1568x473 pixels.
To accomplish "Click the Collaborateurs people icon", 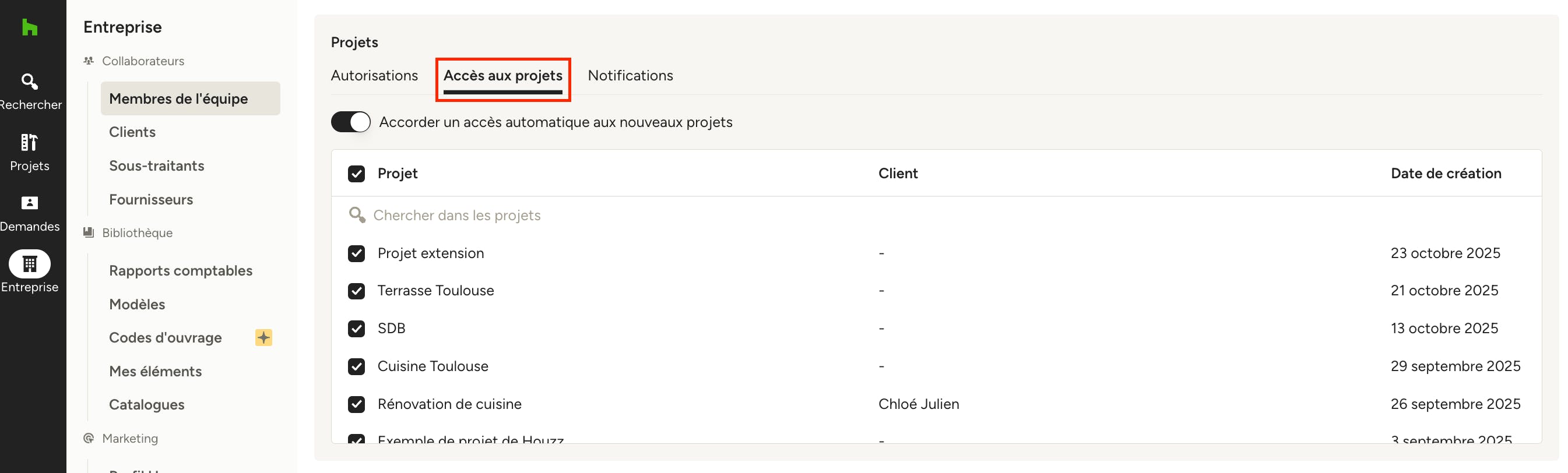I will [x=89, y=61].
